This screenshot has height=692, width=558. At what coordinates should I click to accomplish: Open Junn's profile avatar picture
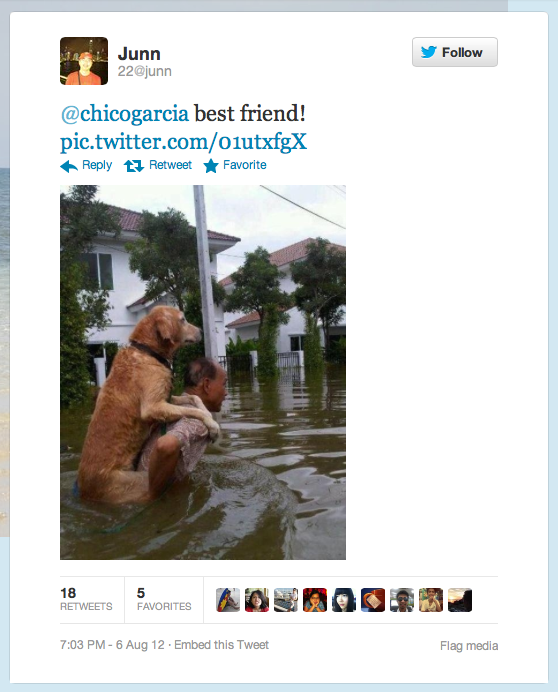[x=84, y=61]
